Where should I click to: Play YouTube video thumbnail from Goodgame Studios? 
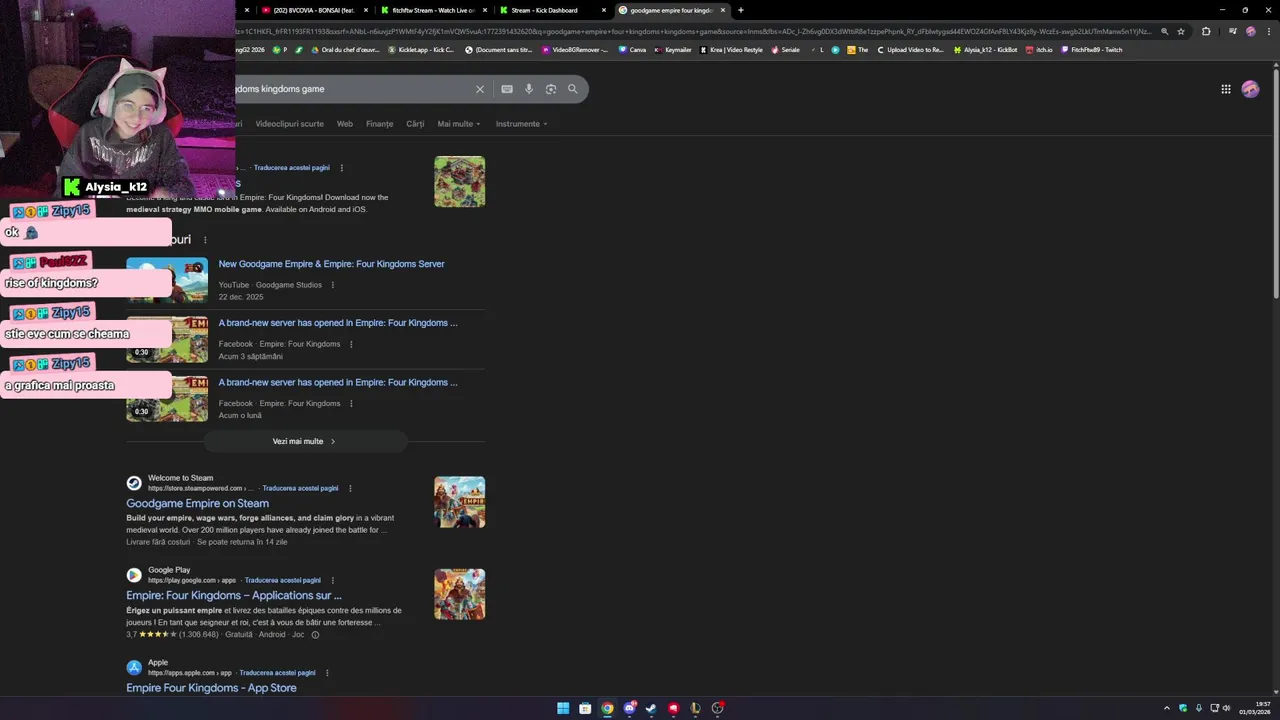point(167,281)
